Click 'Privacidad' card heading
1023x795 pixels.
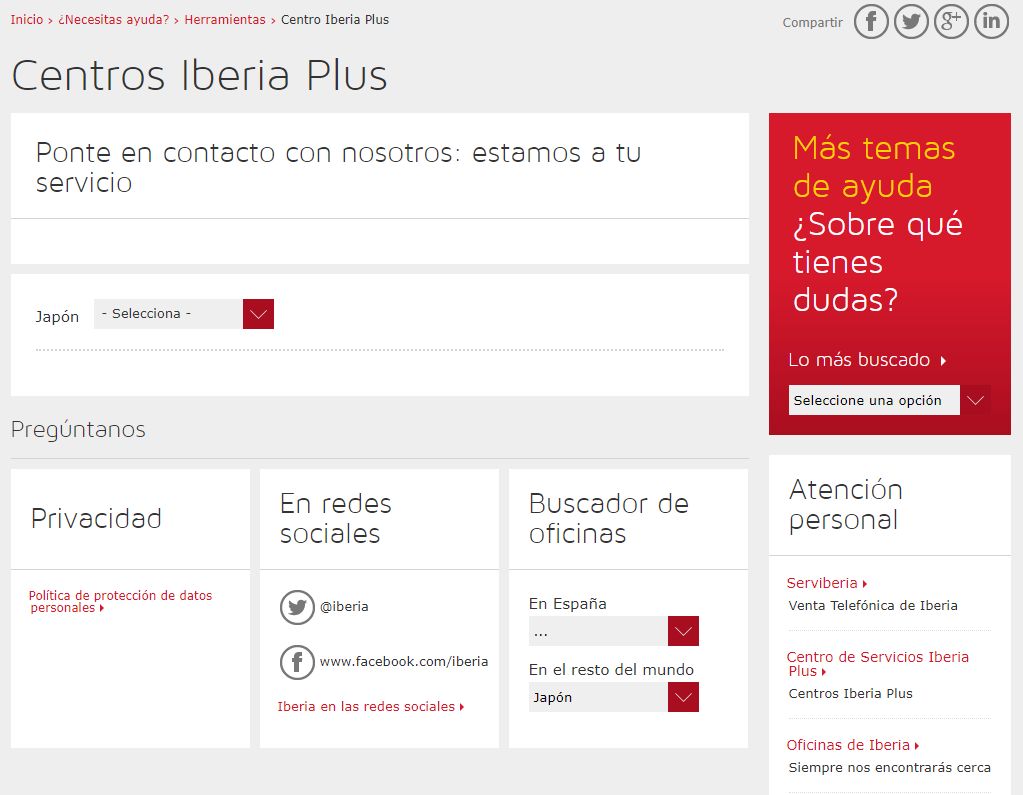[96, 518]
